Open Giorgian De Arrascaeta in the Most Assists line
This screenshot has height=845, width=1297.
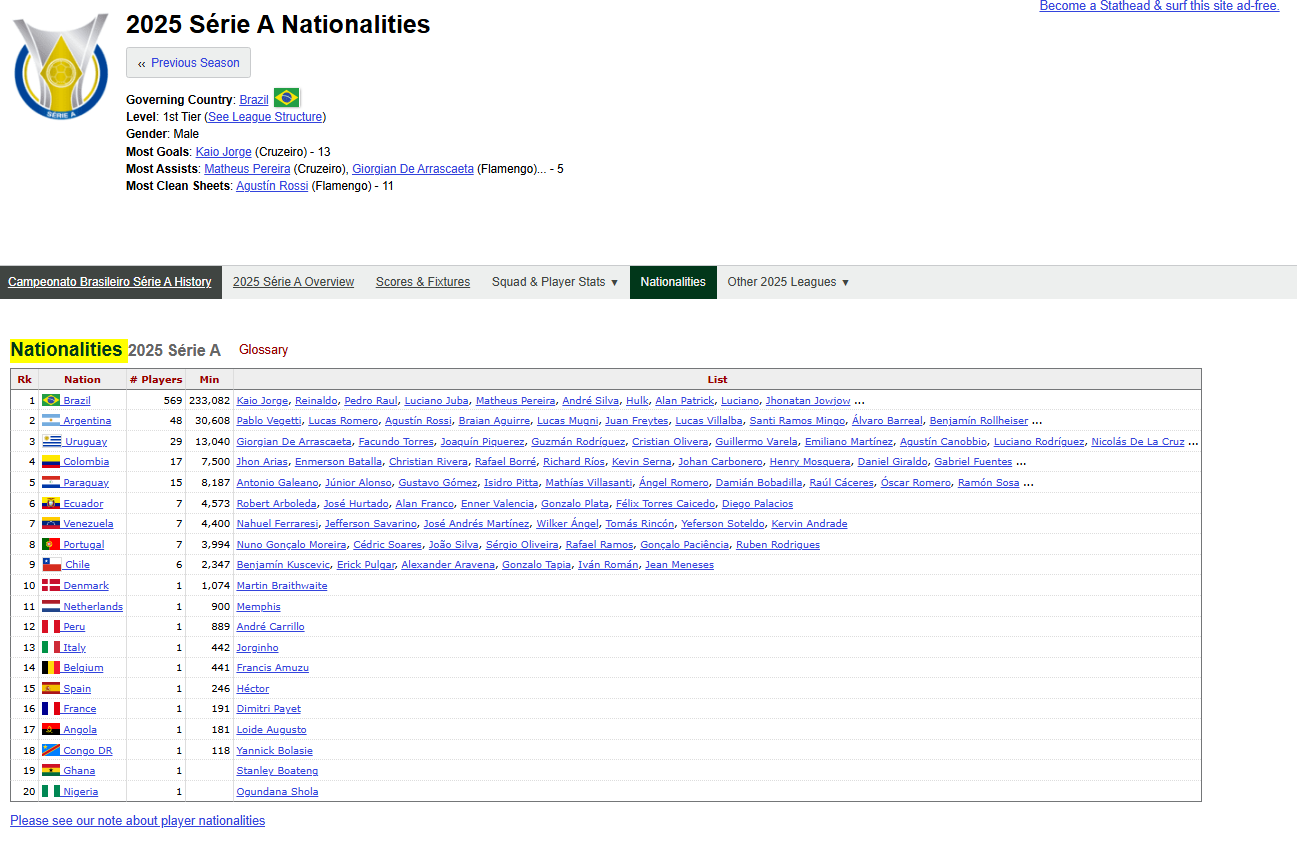coord(413,169)
